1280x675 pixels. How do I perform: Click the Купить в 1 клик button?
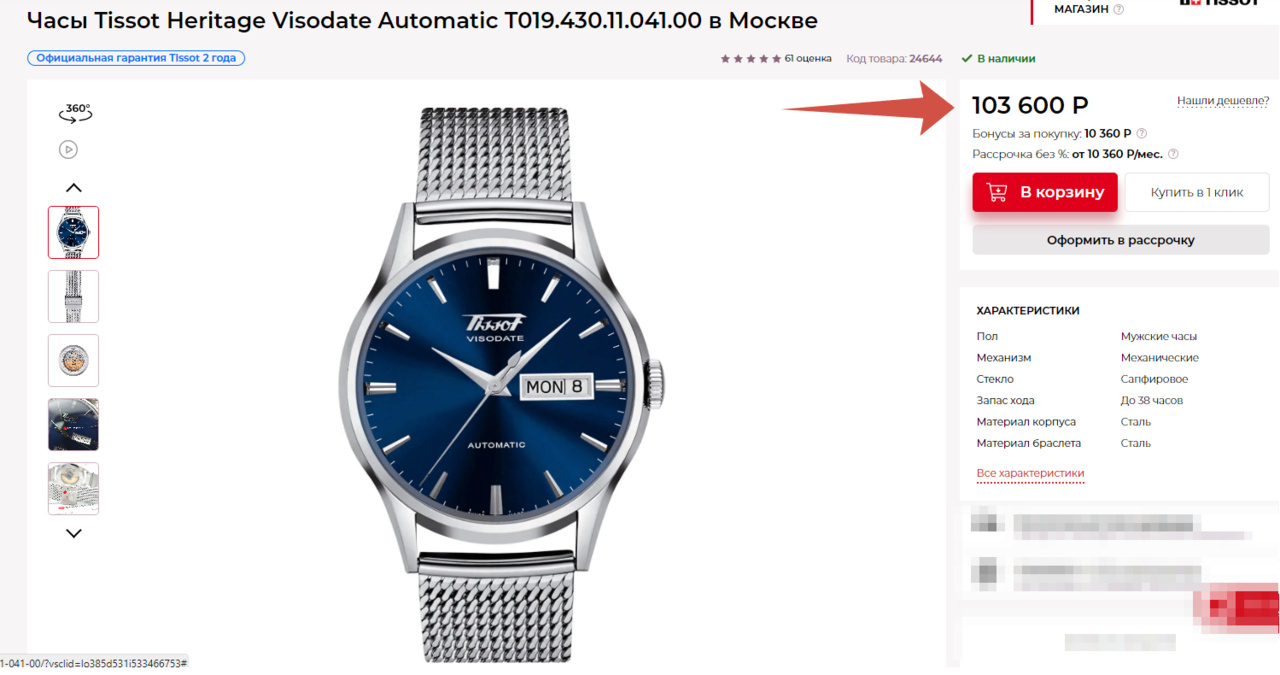[x=1197, y=192]
